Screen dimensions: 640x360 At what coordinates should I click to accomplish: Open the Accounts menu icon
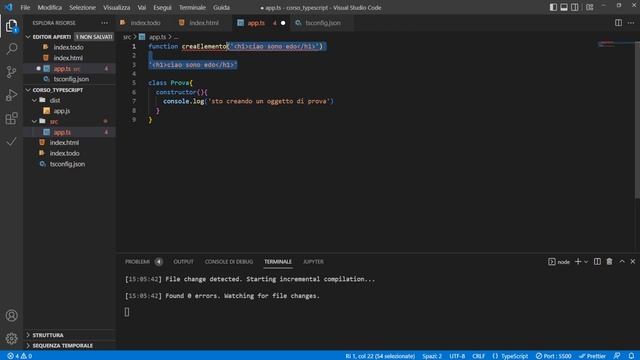[x=11, y=316]
